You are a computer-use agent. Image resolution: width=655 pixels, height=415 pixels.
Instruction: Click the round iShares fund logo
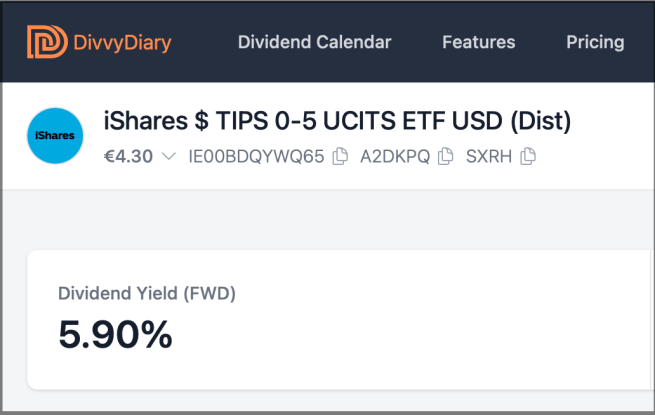tap(55, 136)
